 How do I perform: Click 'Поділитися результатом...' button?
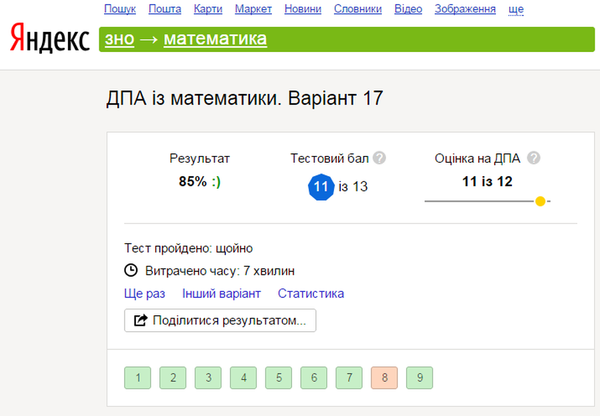(x=220, y=320)
